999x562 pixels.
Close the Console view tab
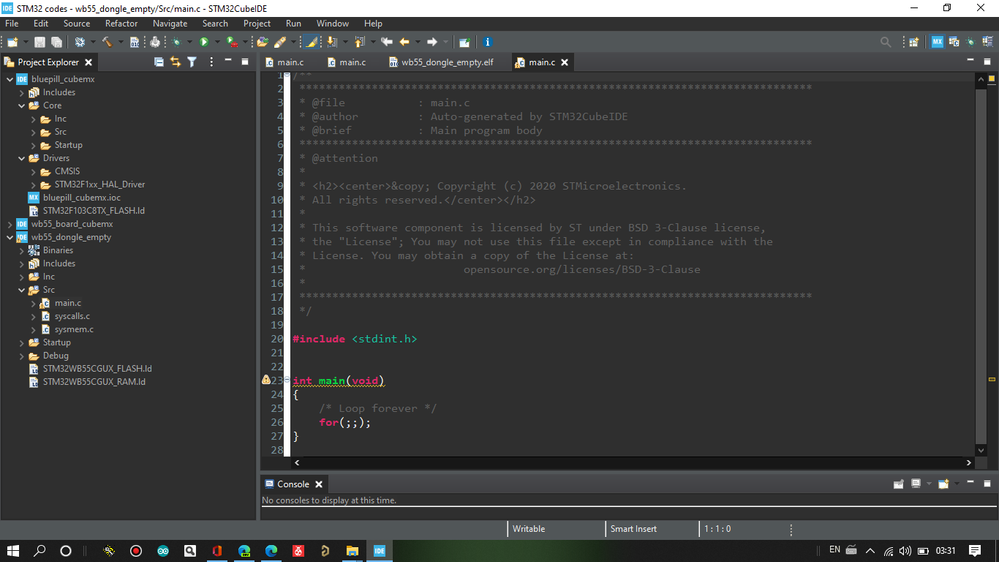tap(319, 484)
